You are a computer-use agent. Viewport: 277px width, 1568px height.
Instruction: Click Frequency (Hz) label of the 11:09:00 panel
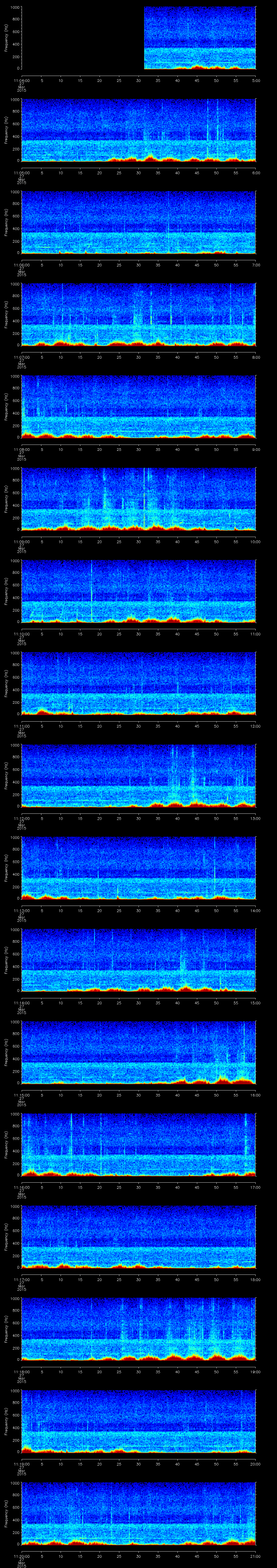coord(6,499)
